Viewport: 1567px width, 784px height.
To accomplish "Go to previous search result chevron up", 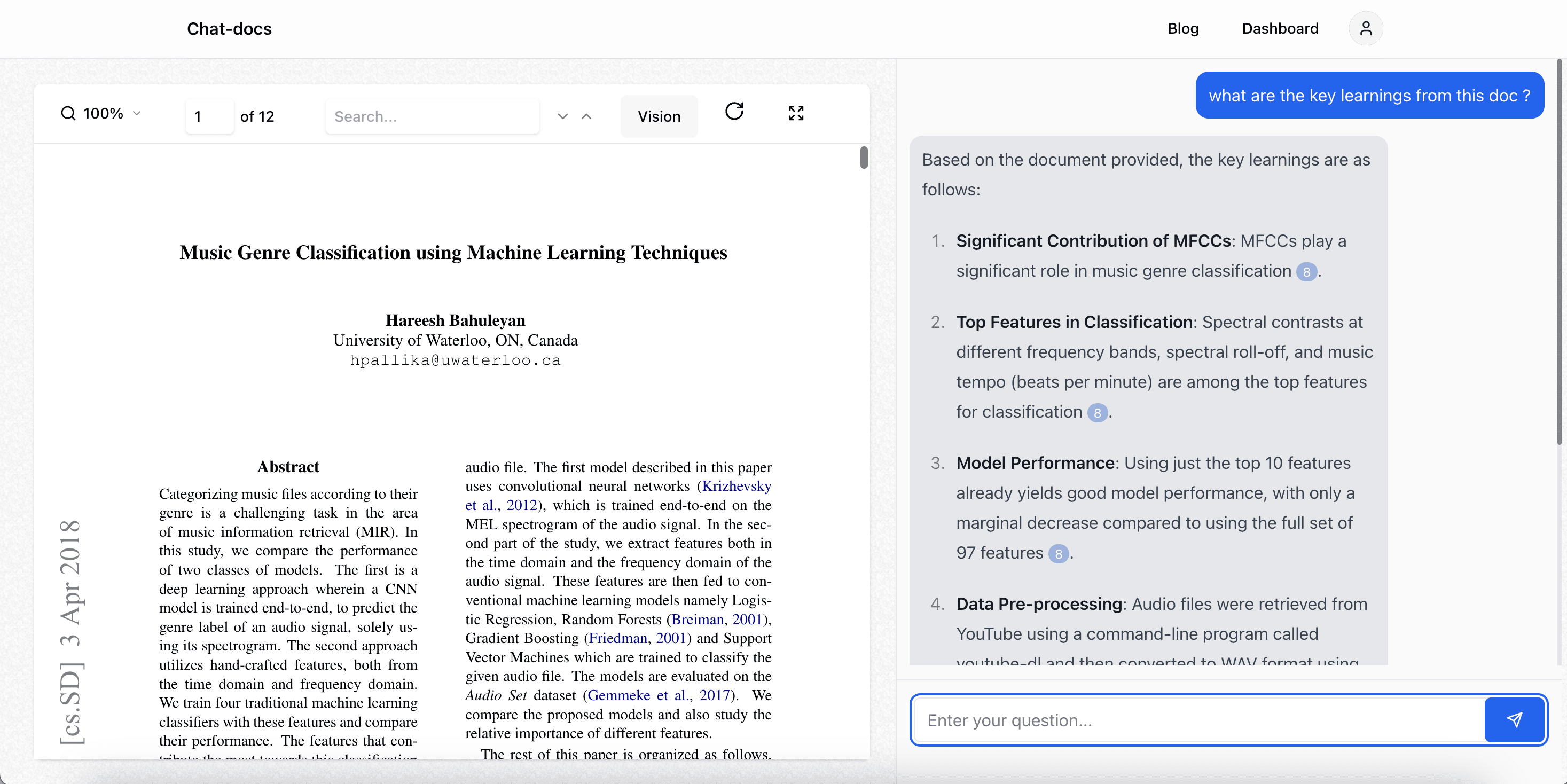I will [586, 116].
